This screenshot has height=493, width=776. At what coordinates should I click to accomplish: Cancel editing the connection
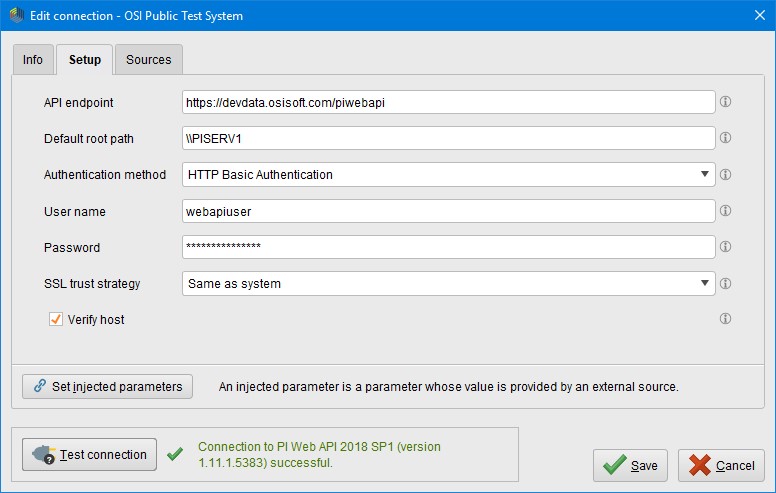point(721,465)
